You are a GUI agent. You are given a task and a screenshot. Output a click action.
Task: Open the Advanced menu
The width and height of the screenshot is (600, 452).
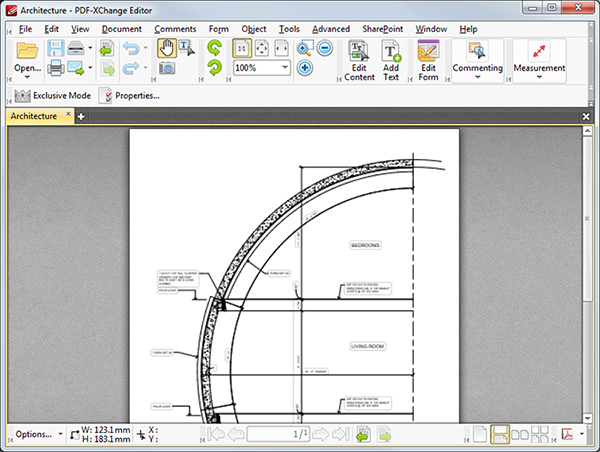pos(331,29)
